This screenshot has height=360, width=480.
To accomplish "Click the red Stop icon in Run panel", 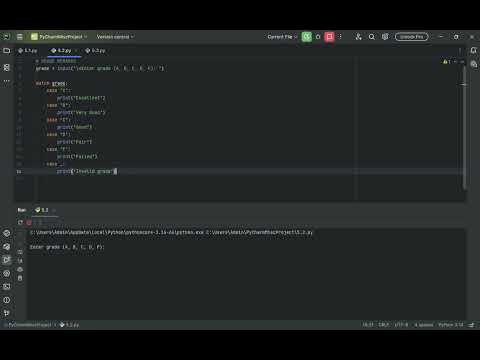I will point(29,222).
